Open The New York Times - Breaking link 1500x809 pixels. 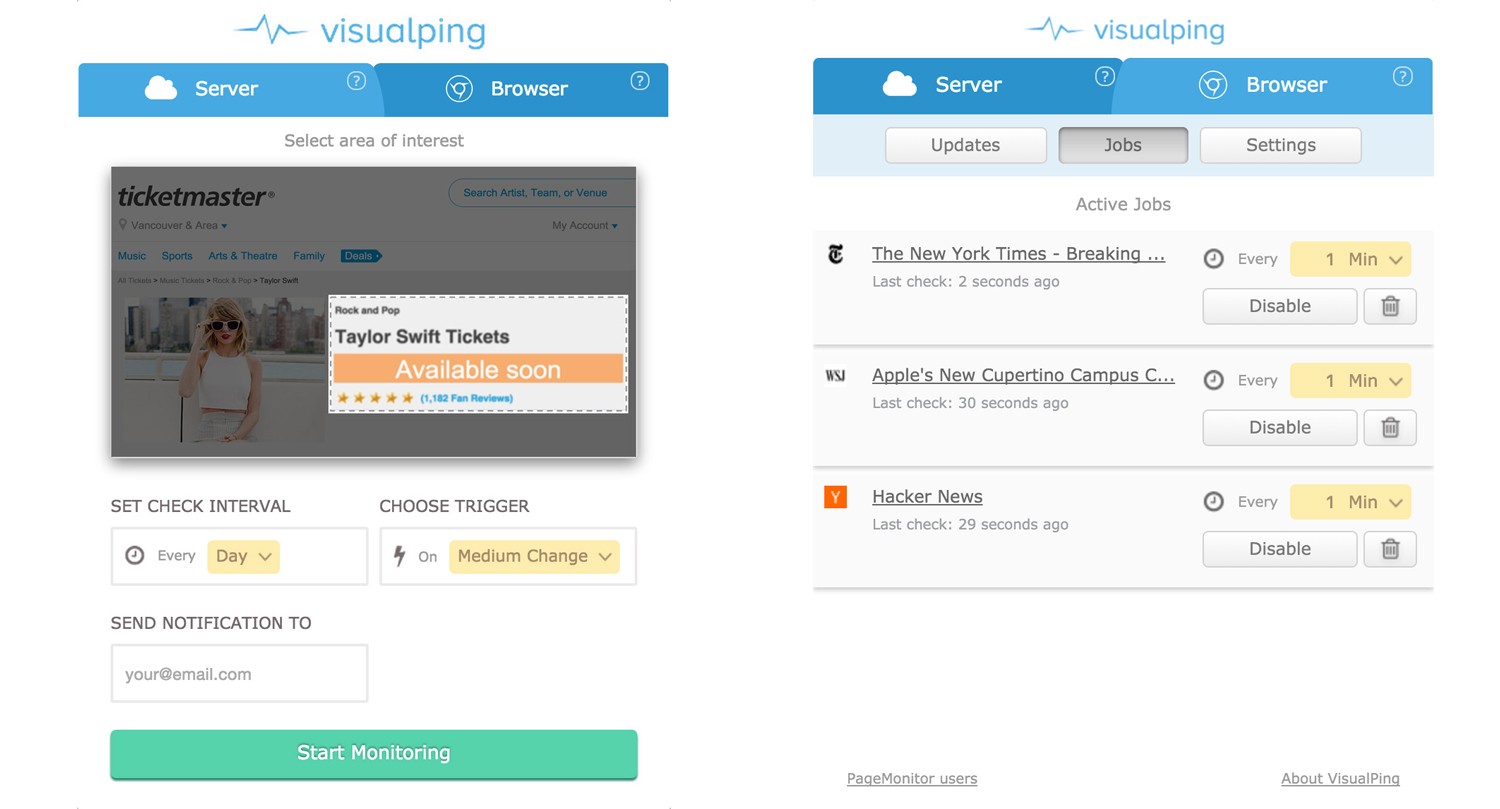(1018, 254)
